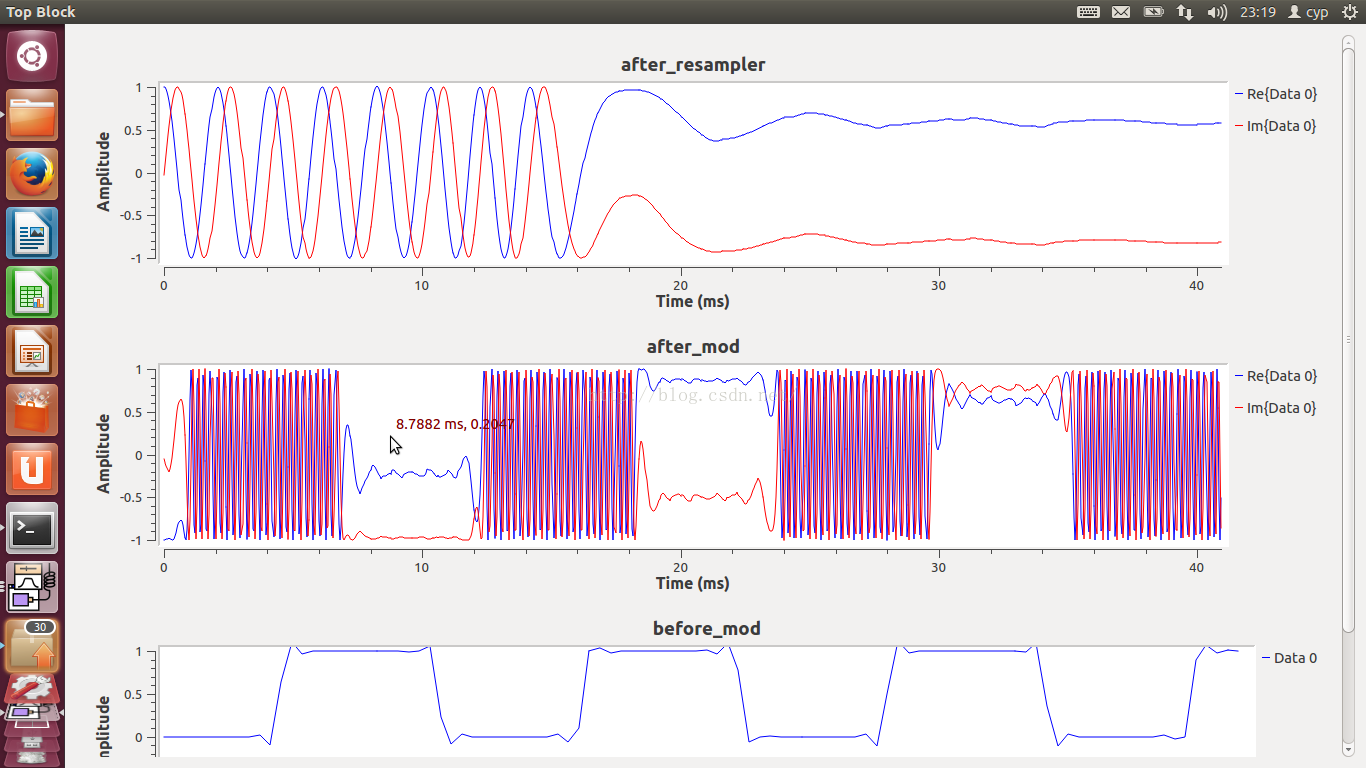This screenshot has width=1366, height=768.
Task: Click the Time (ms) label below after_resampler
Action: click(x=693, y=301)
